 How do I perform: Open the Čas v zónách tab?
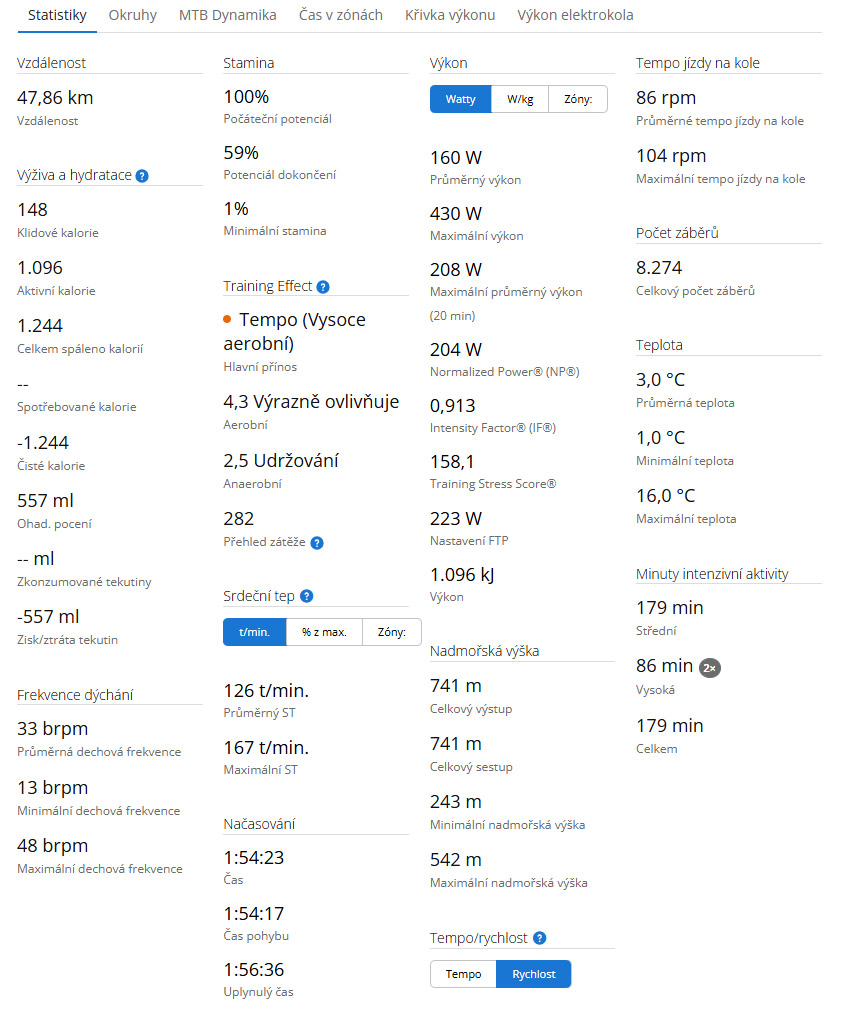(340, 15)
